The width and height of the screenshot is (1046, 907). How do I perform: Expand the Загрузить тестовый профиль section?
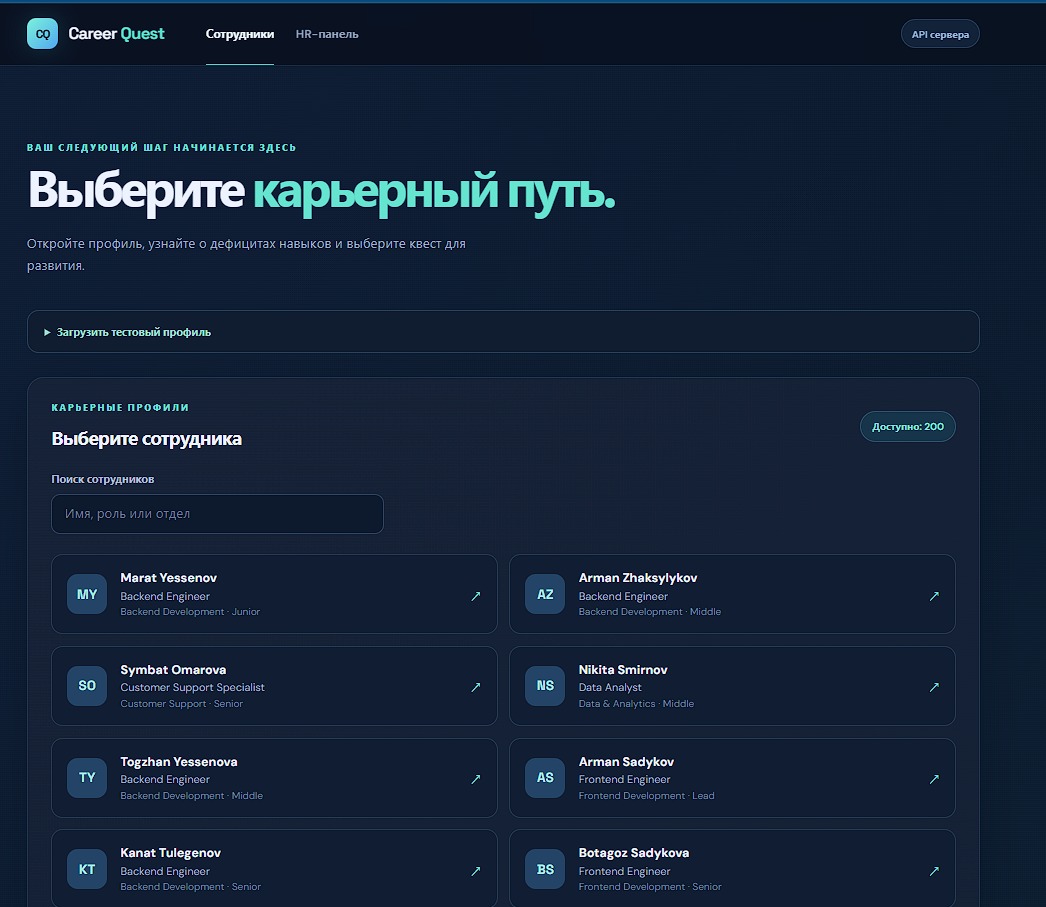click(x=503, y=331)
